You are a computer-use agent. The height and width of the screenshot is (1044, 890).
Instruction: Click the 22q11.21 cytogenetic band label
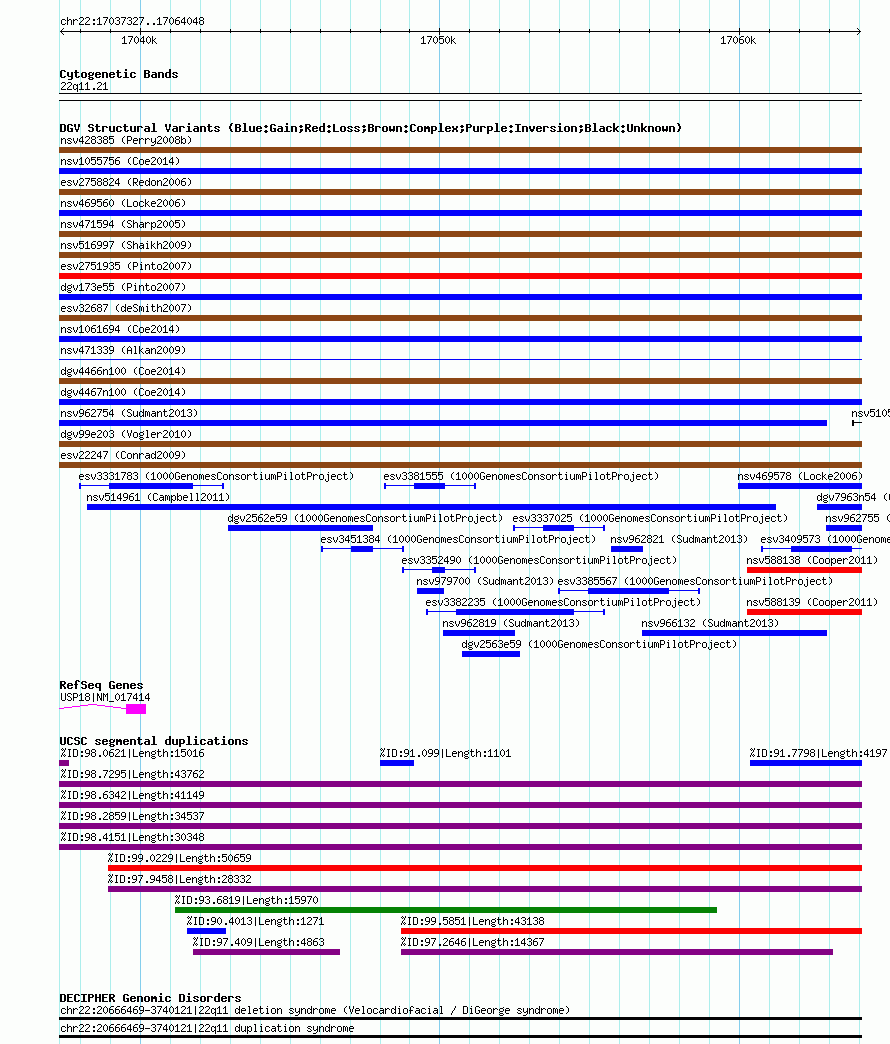pyautogui.click(x=84, y=87)
